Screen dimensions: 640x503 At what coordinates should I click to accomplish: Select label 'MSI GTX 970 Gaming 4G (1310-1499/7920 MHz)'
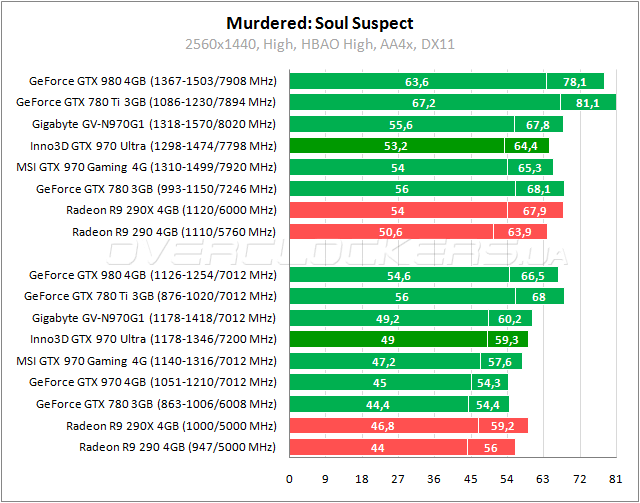146,167
